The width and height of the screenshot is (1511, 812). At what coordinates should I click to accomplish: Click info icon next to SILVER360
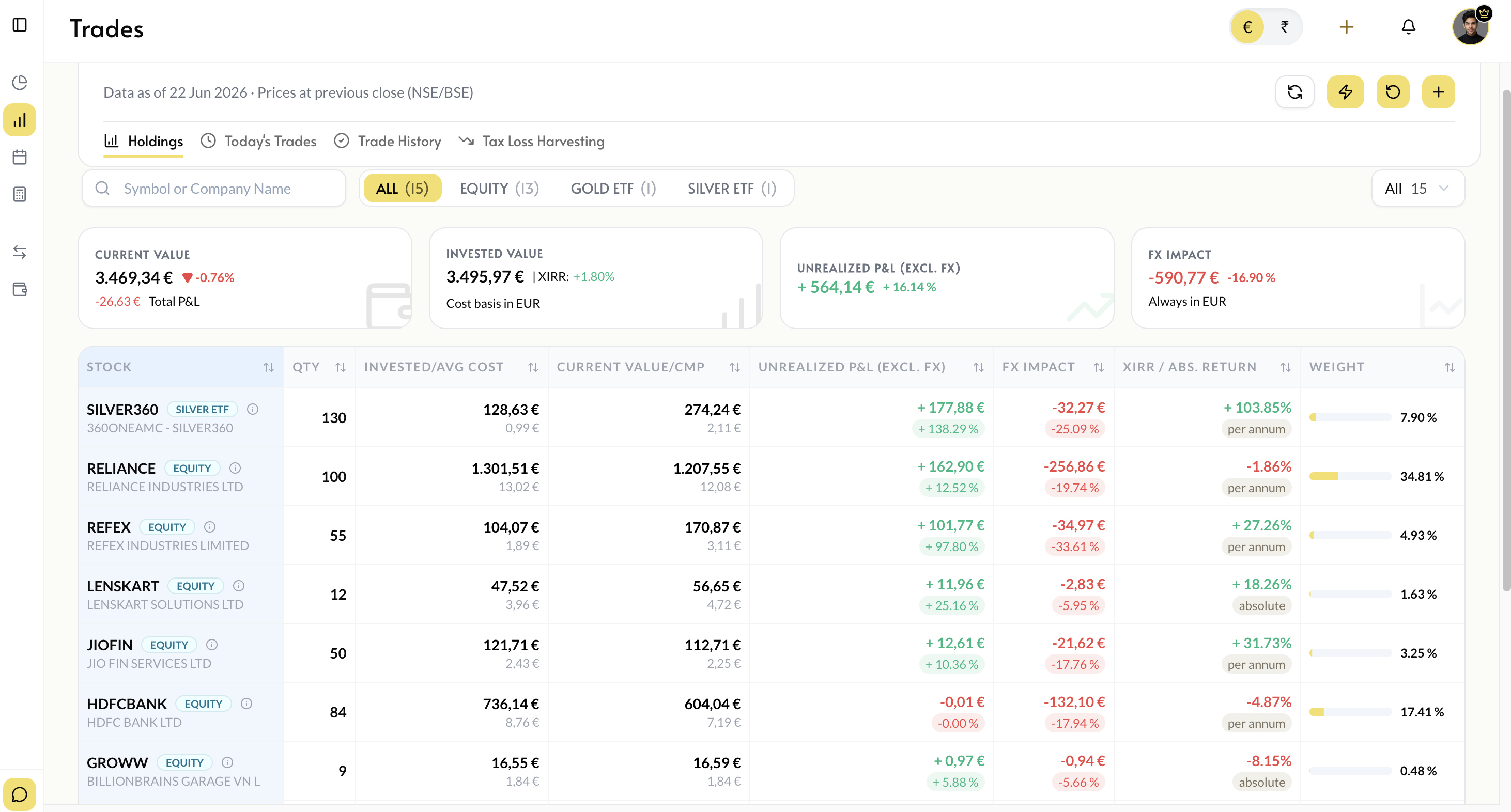pyautogui.click(x=253, y=409)
